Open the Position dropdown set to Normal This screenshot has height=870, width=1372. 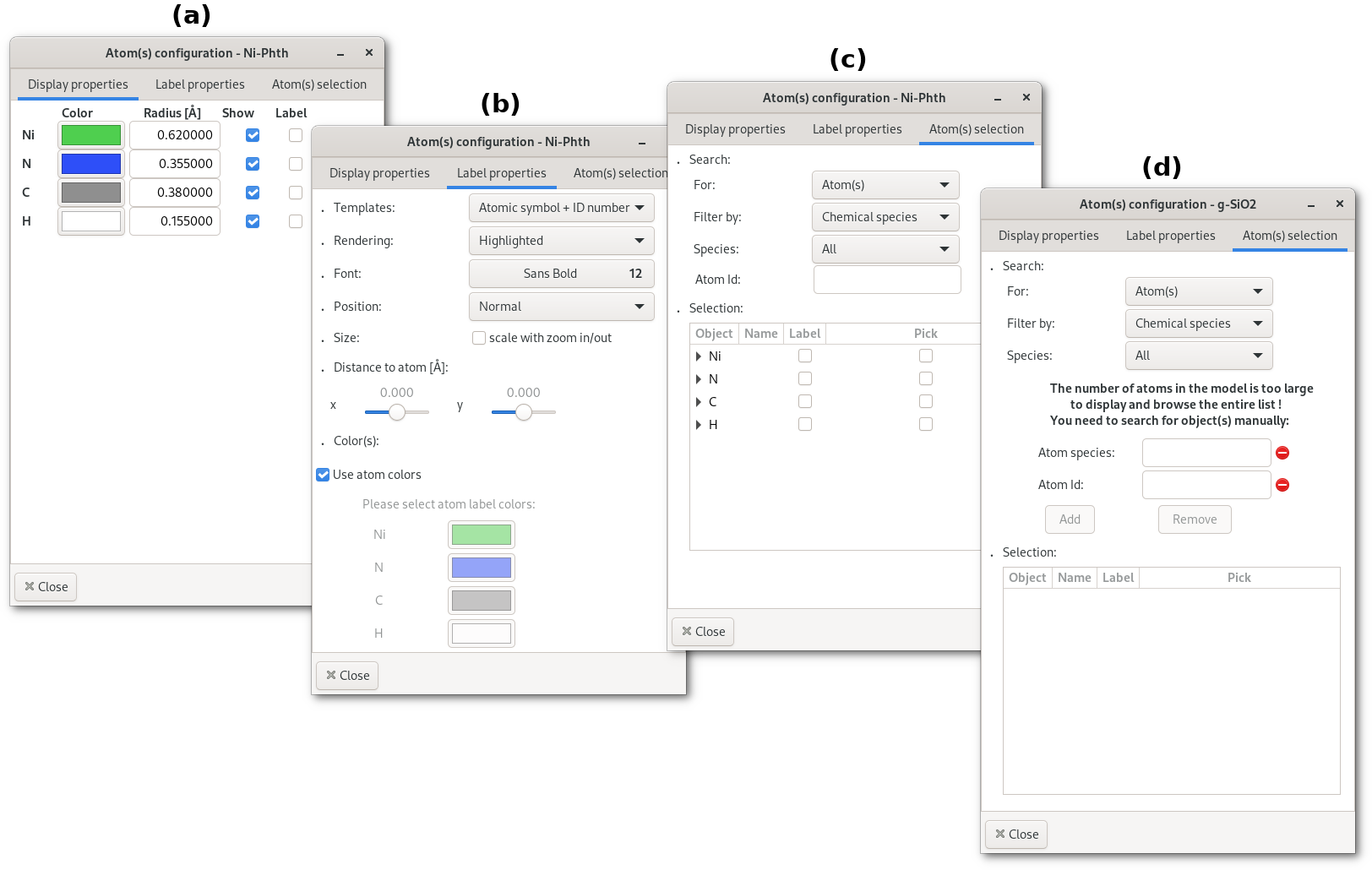click(x=561, y=307)
